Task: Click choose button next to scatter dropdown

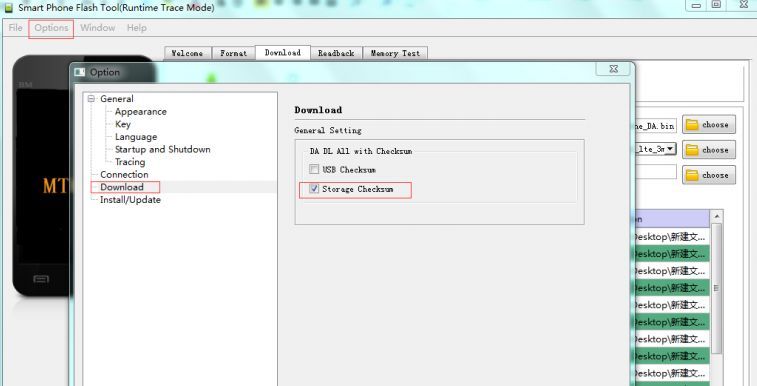Action: coord(709,150)
